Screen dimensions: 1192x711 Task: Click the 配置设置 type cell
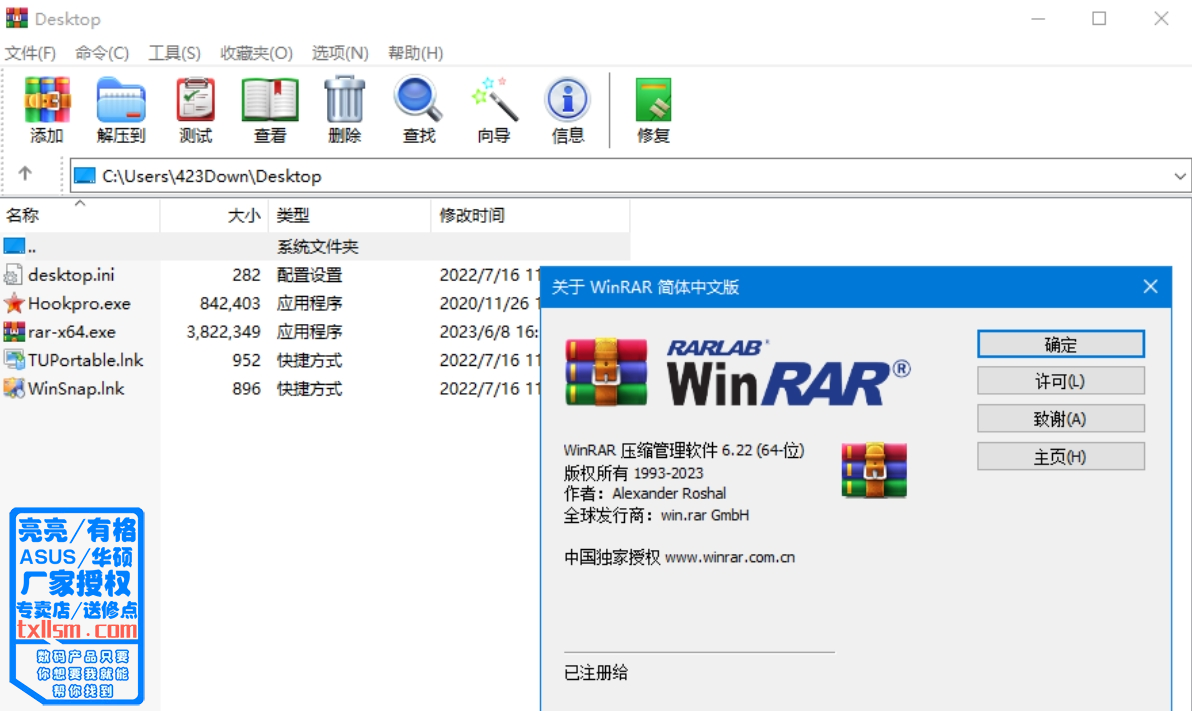309,275
